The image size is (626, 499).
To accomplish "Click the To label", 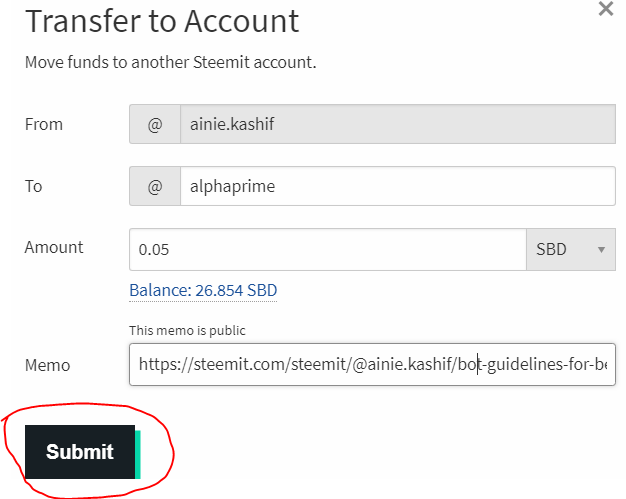I will point(34,186).
